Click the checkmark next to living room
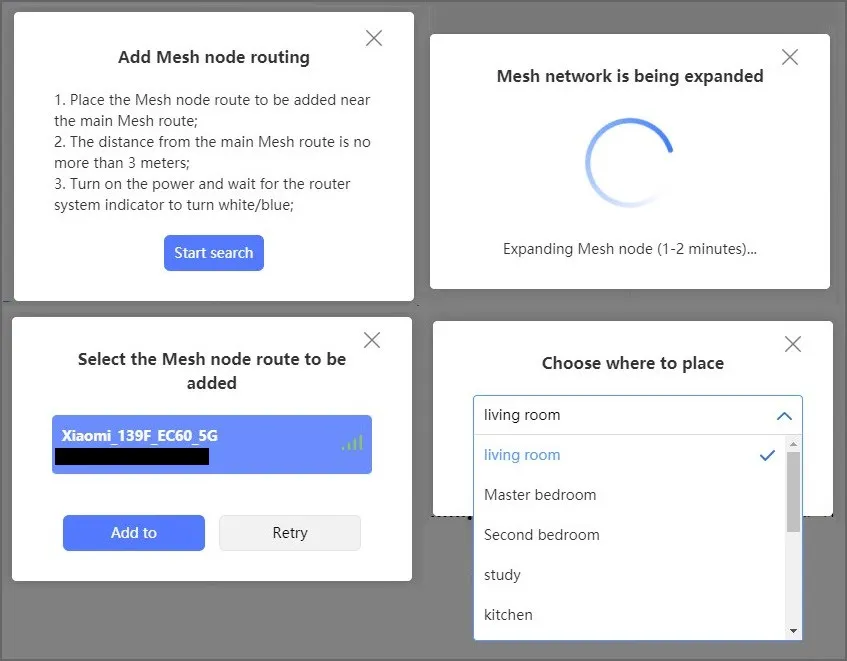This screenshot has width=847, height=661. (x=767, y=455)
